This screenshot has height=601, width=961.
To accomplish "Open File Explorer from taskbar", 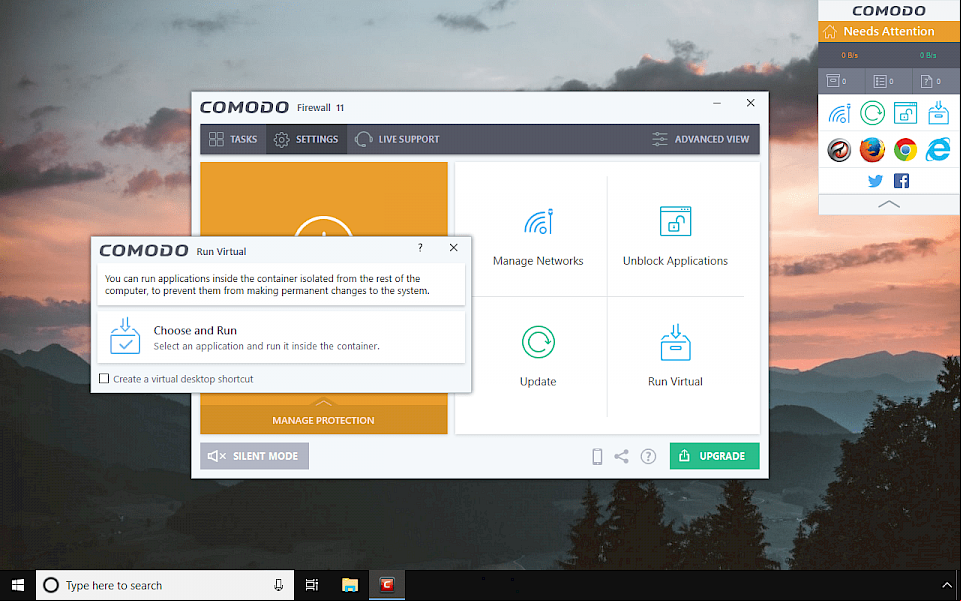I will click(349, 586).
